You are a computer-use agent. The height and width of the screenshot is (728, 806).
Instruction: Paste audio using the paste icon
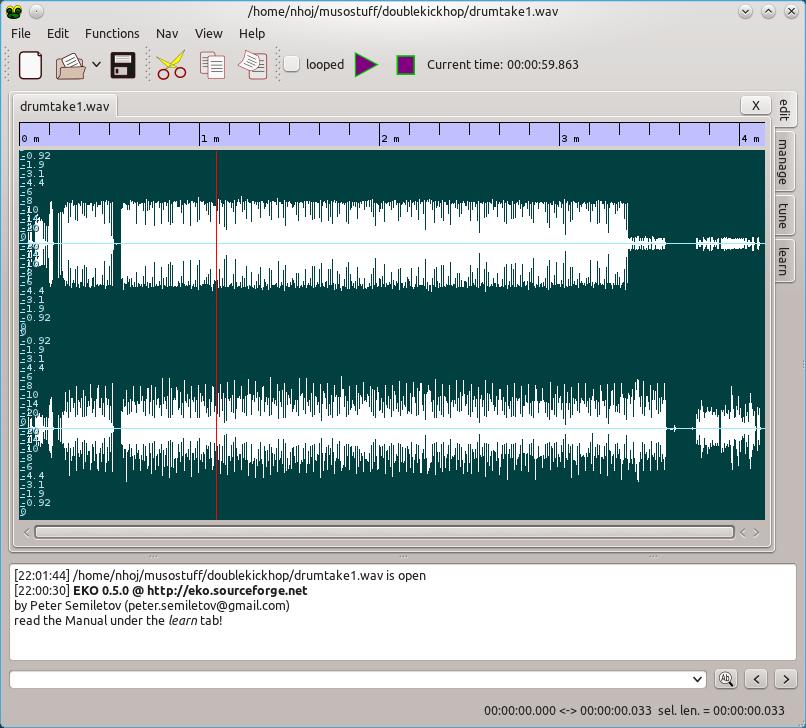(x=253, y=65)
